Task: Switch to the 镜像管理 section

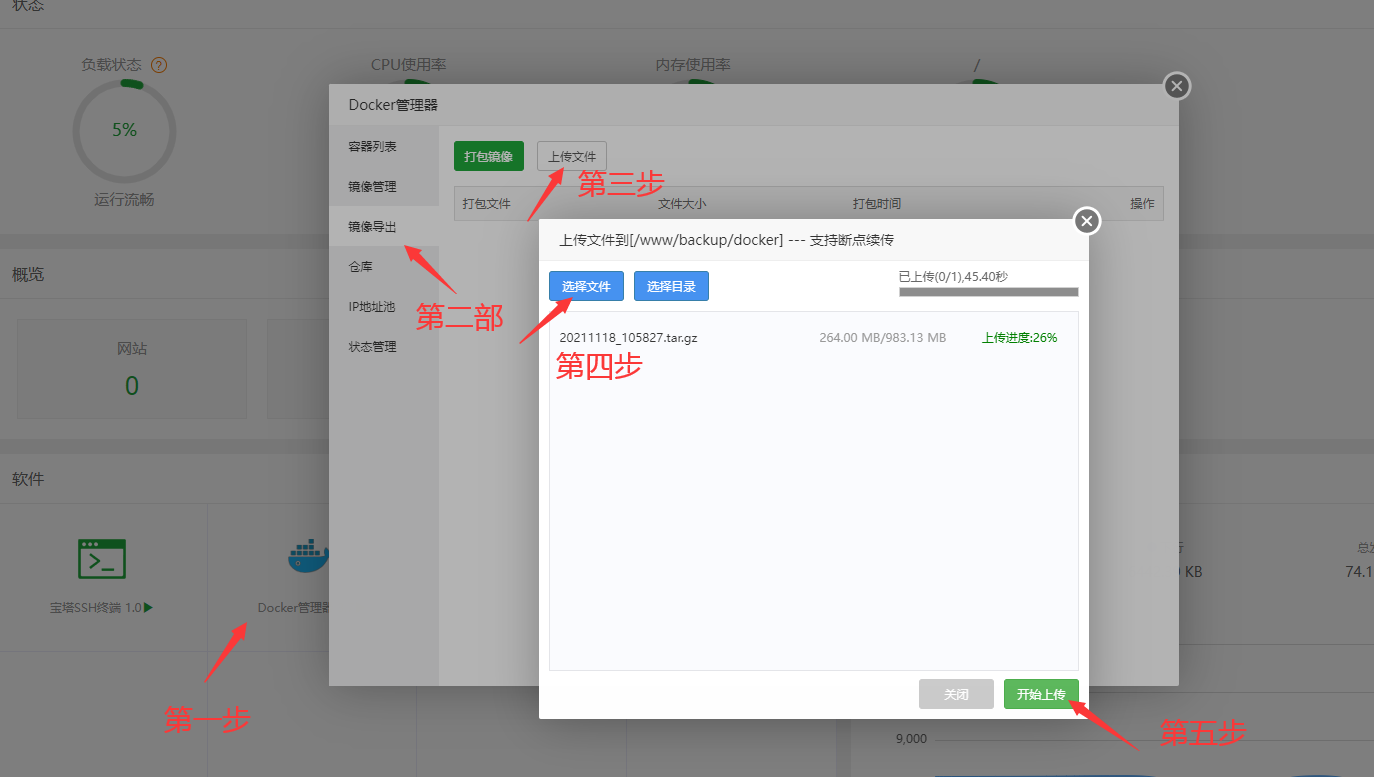Action: pyautogui.click(x=374, y=185)
